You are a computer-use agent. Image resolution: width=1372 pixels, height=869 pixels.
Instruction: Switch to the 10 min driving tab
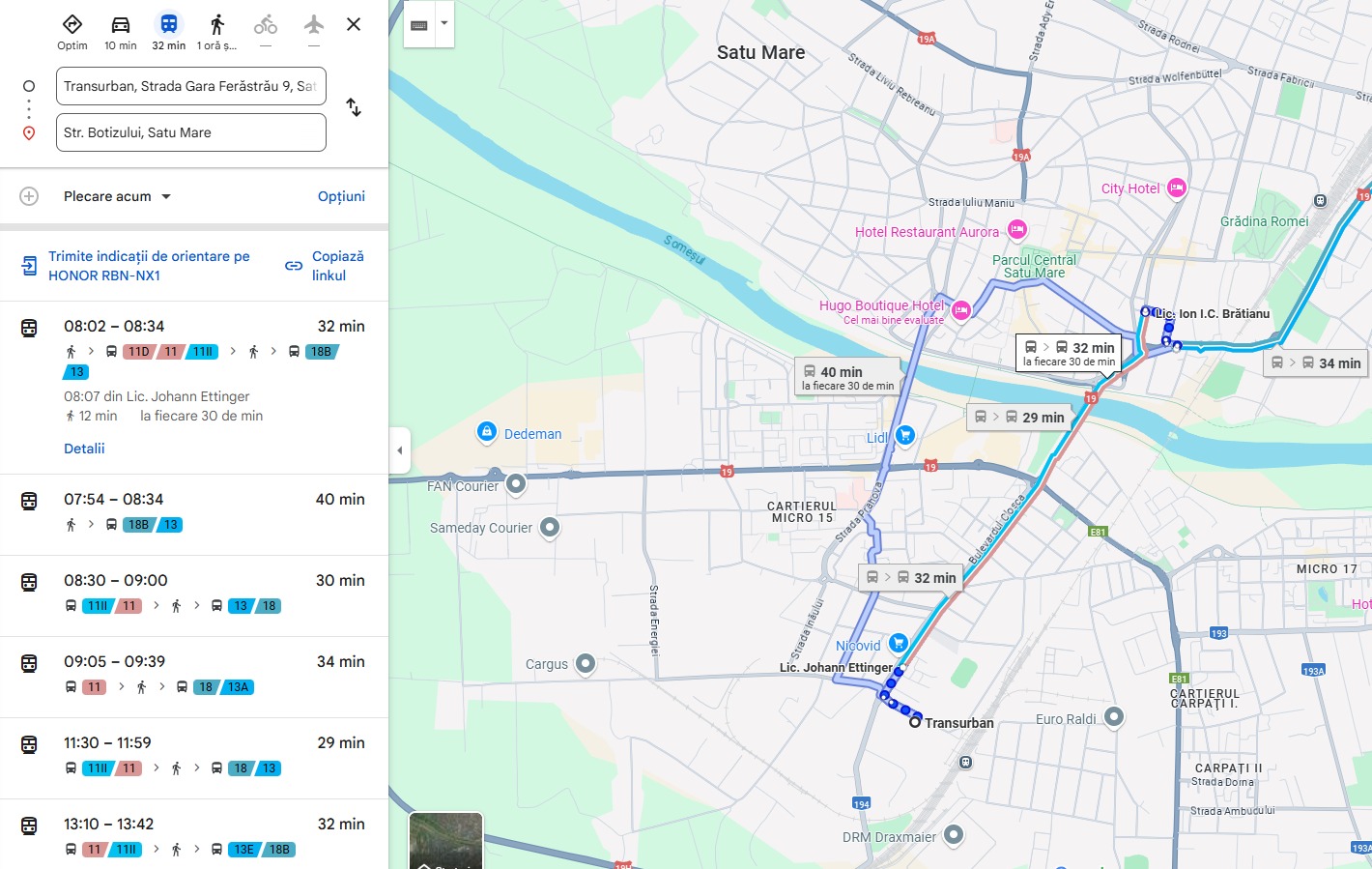click(x=120, y=24)
